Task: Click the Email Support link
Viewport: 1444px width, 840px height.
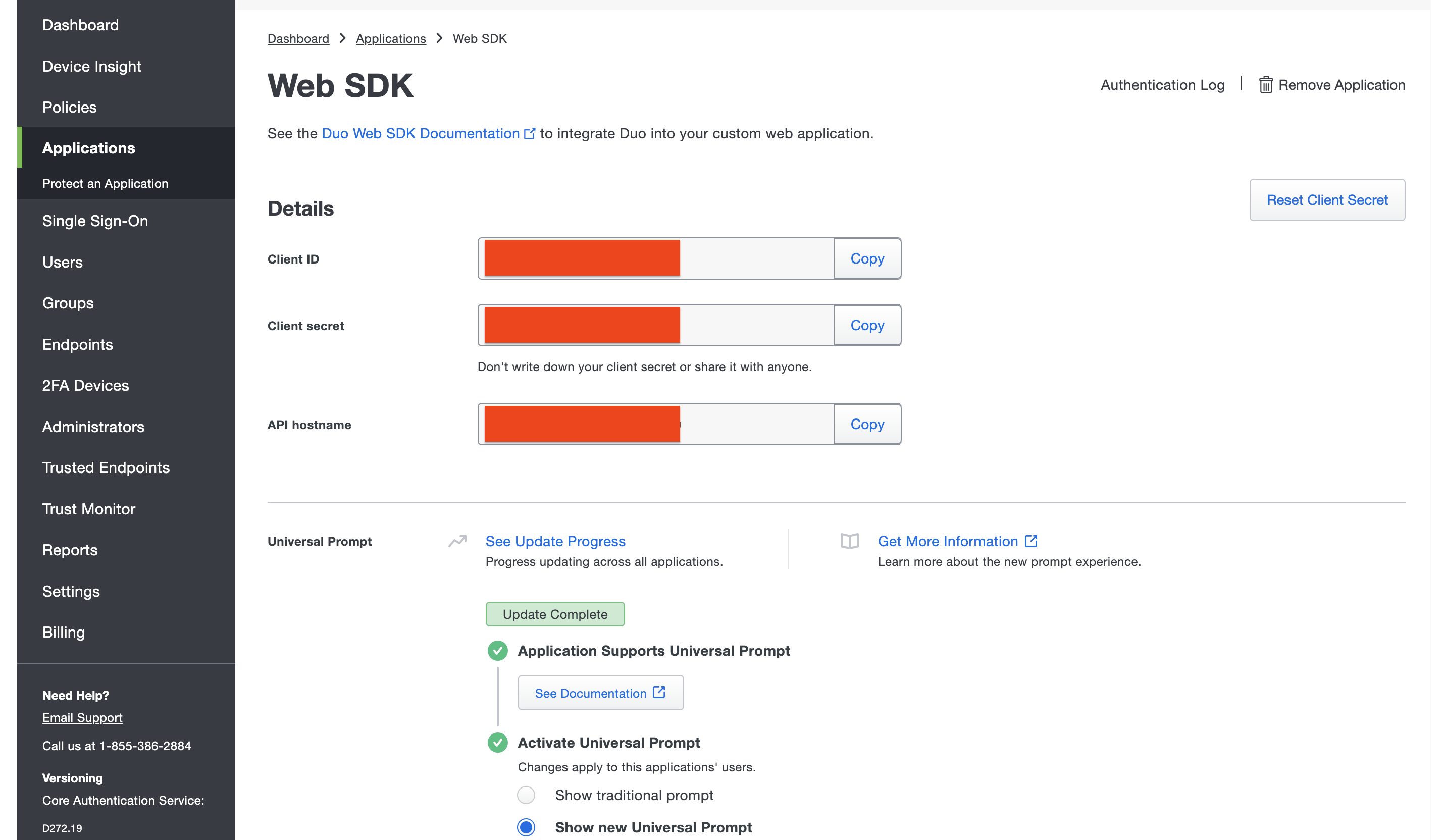Action: coord(82,717)
